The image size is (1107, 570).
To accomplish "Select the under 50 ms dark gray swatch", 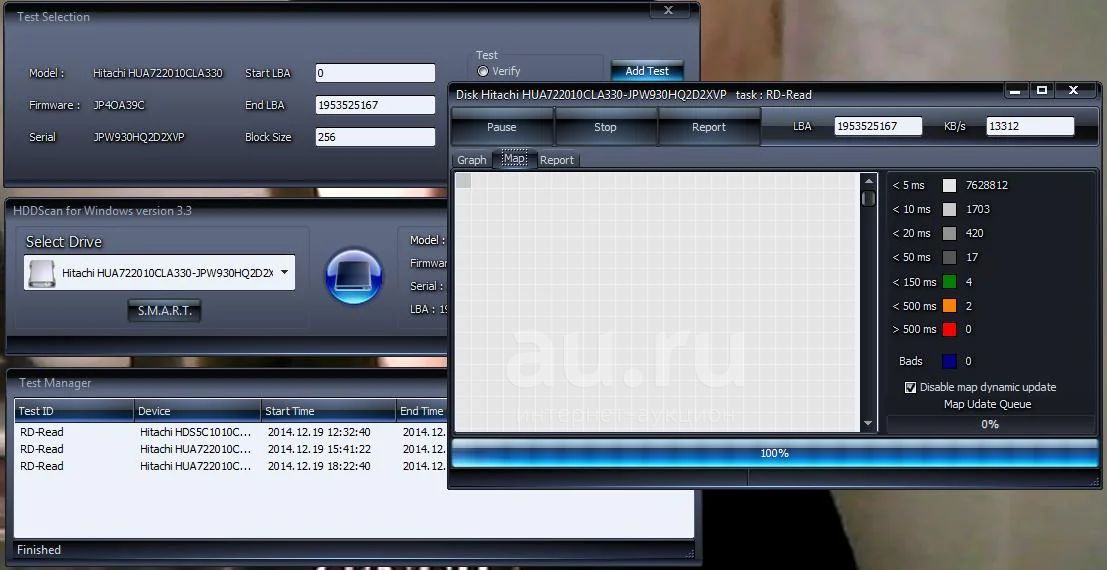I will (950, 258).
